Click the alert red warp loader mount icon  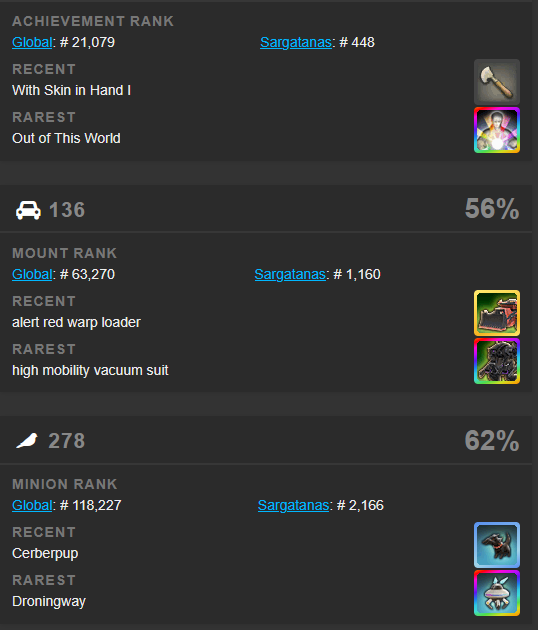(x=497, y=313)
